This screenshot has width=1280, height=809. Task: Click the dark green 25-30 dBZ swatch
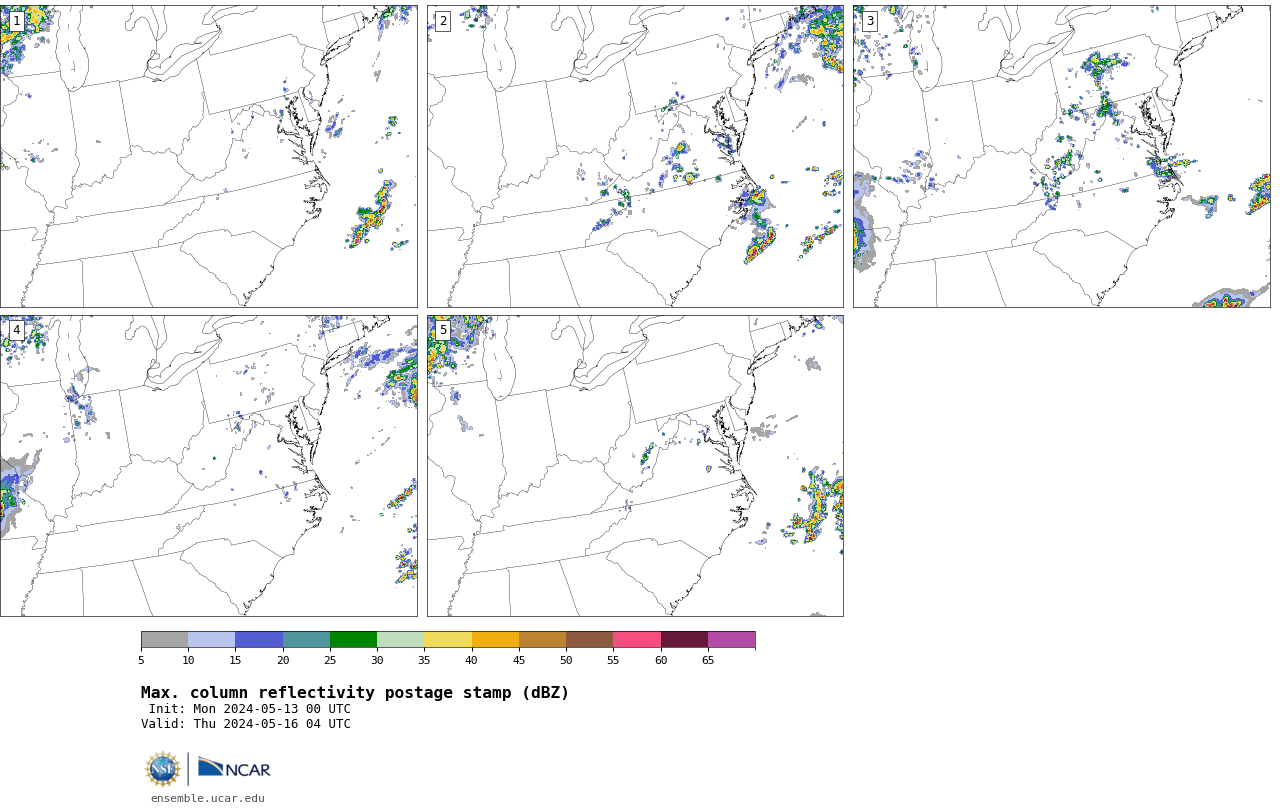(x=353, y=640)
